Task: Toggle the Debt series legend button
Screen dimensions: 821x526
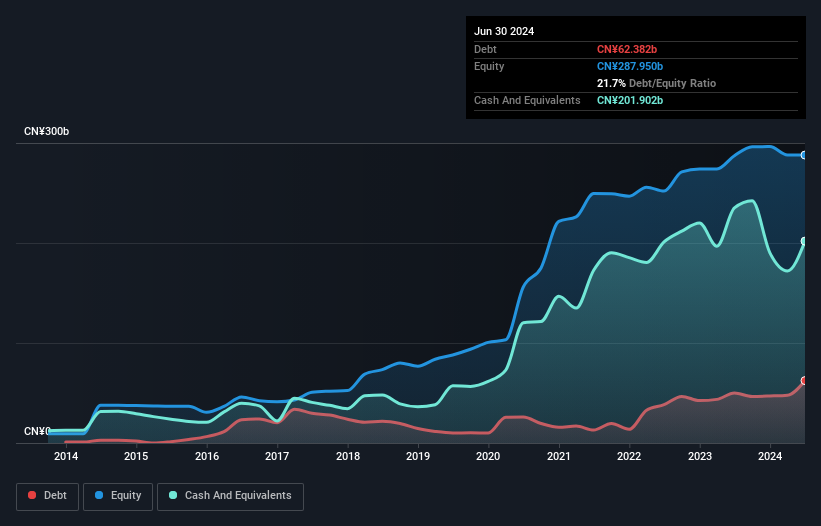Action: coord(48,496)
